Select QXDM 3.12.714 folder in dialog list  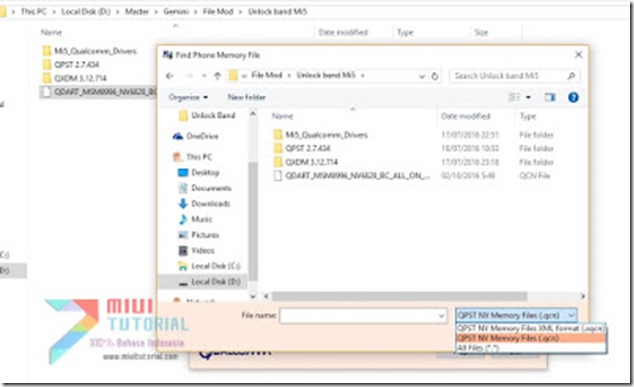pyautogui.click(x=311, y=162)
